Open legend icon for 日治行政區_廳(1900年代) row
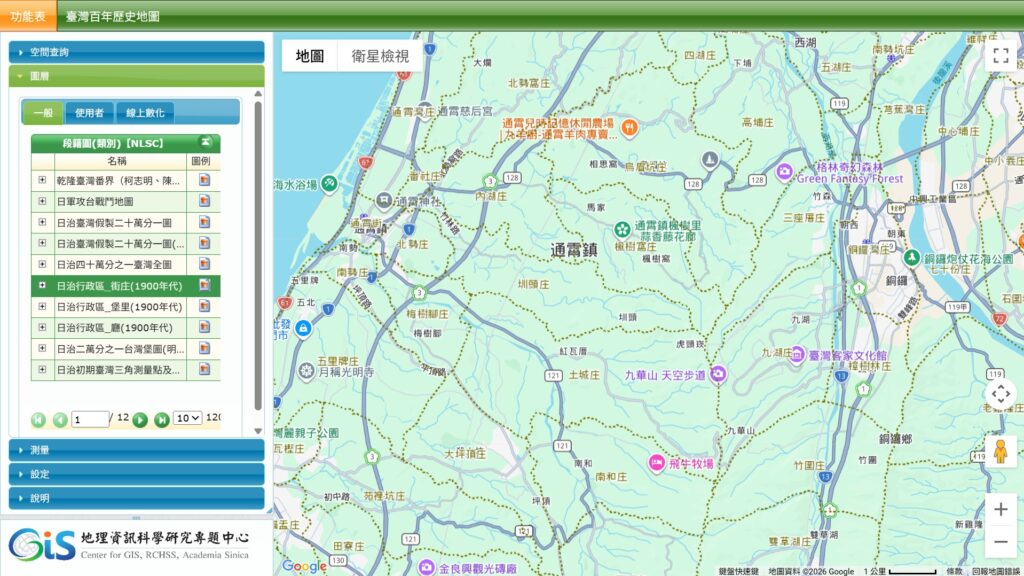Viewport: 1024px width, 576px height. pyautogui.click(x=204, y=327)
